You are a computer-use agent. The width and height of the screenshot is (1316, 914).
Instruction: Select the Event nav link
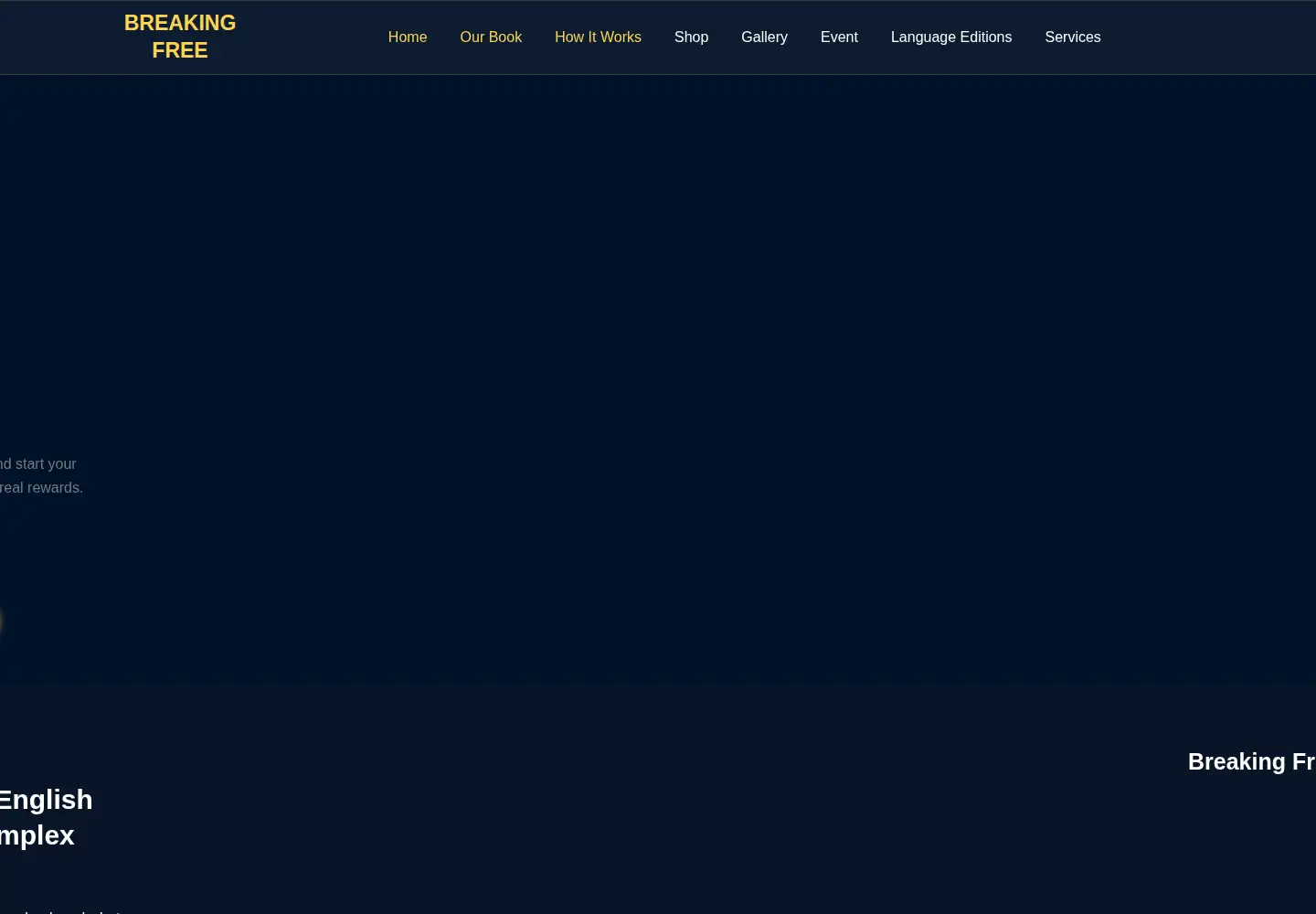pyautogui.click(x=839, y=37)
